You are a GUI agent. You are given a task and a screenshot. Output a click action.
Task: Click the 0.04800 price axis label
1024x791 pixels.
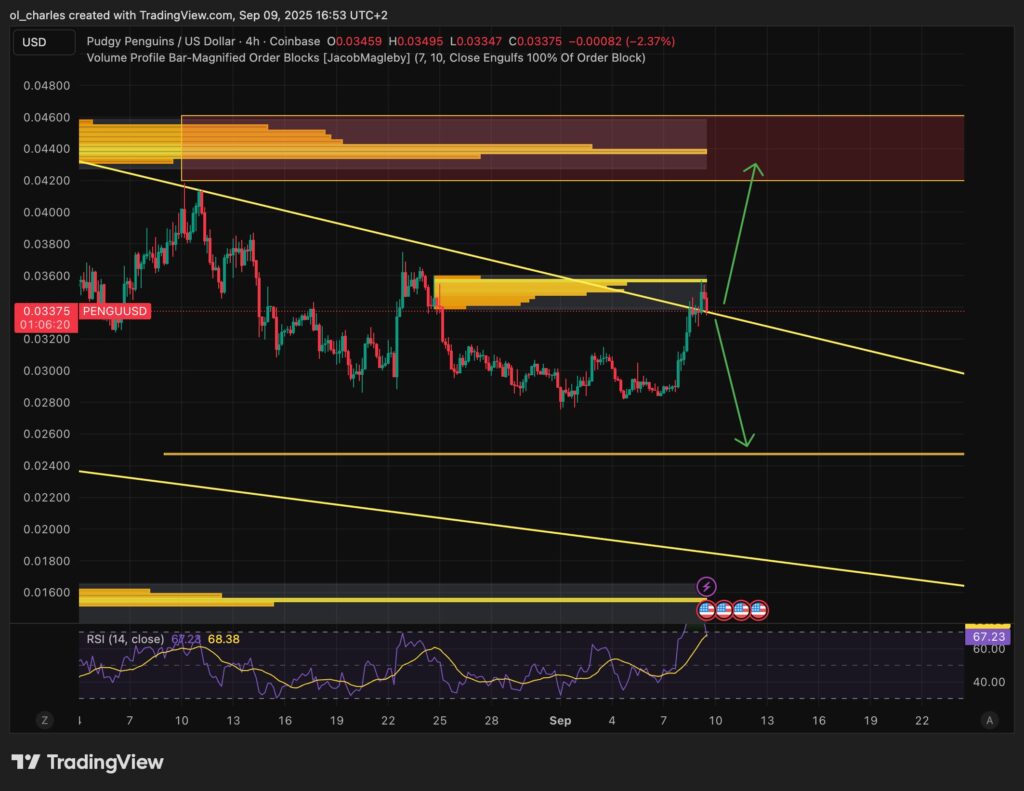(x=46, y=86)
